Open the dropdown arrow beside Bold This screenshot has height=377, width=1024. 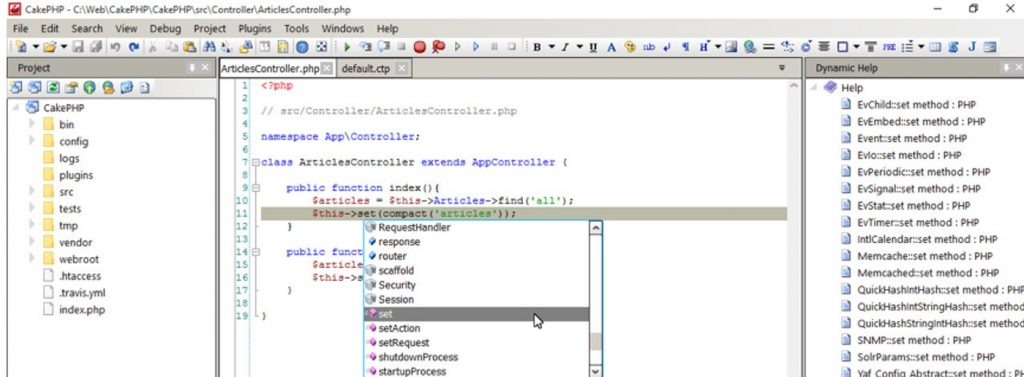tap(551, 47)
